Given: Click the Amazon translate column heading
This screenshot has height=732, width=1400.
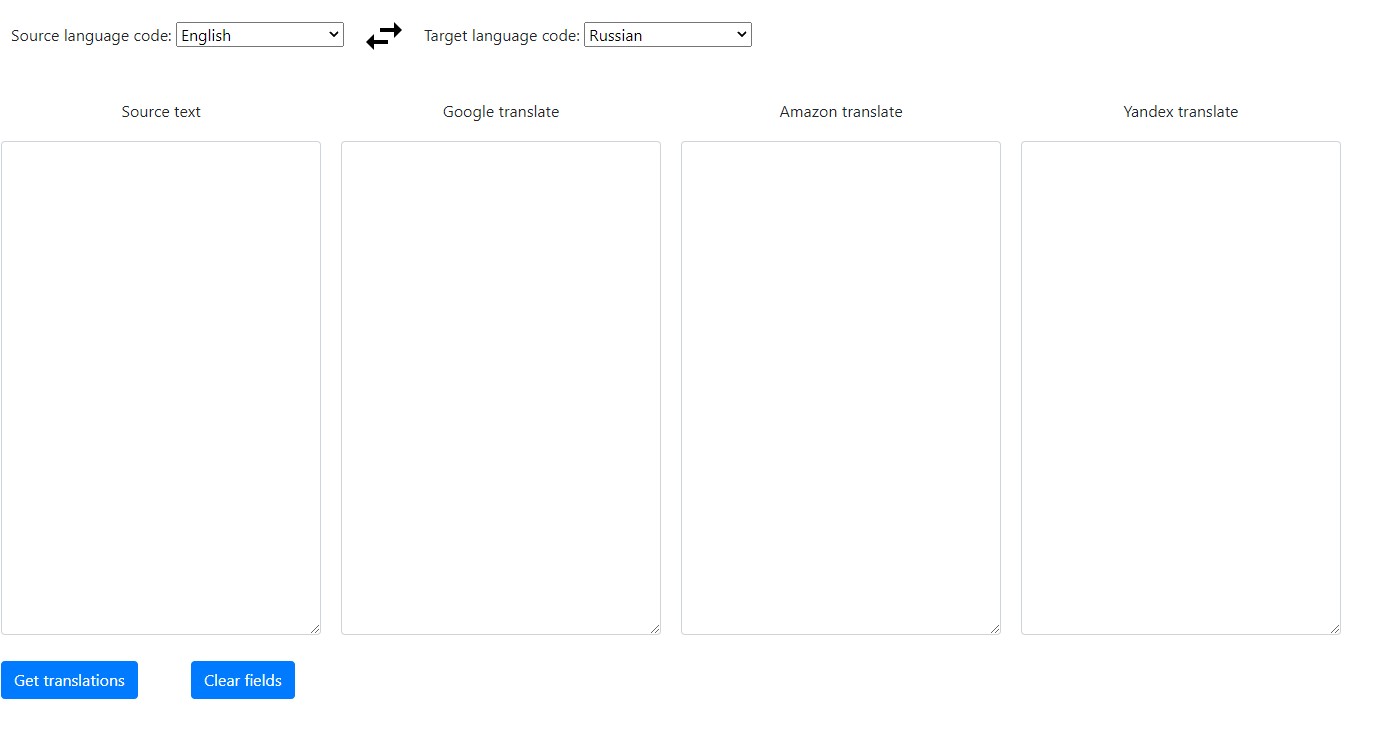Looking at the screenshot, I should pyautogui.click(x=841, y=112).
